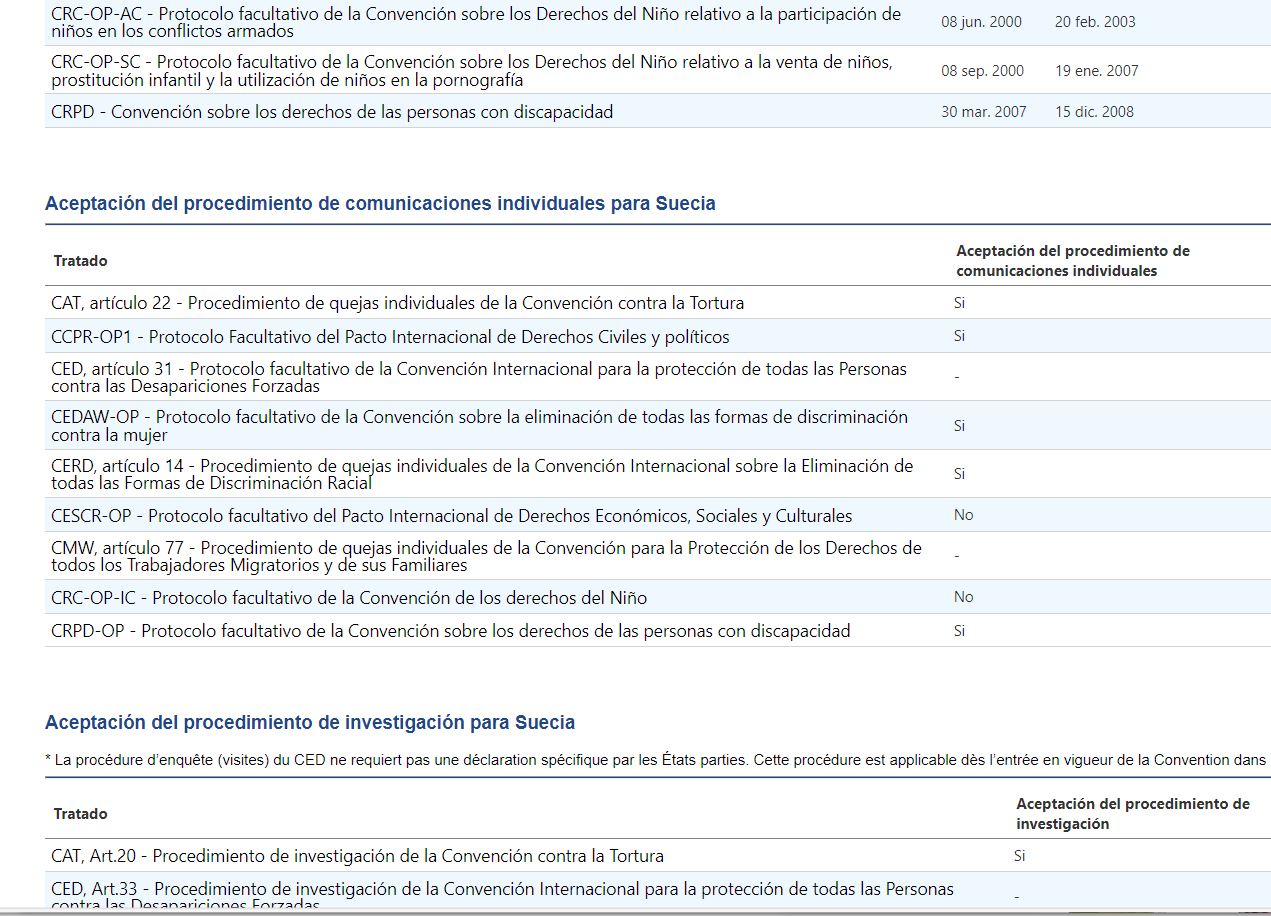Click the CRC-OP-AC protocol row text
The height and width of the screenshot is (916, 1271).
click(x=476, y=22)
